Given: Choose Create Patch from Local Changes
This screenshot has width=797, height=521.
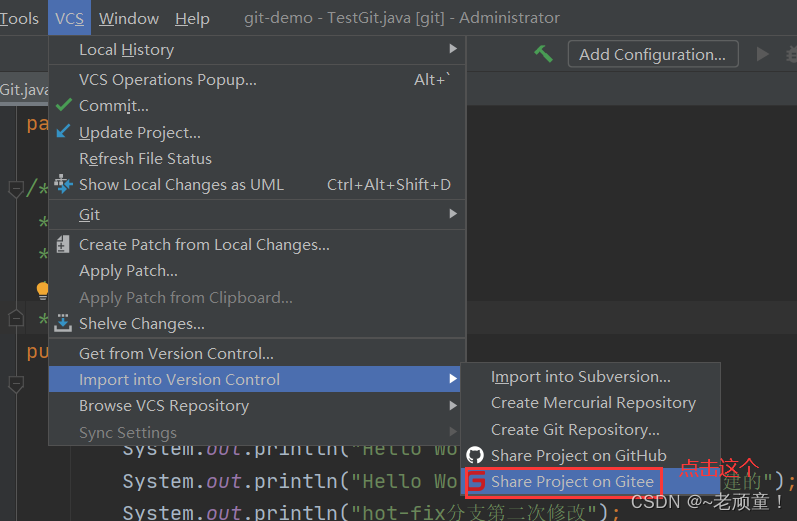Looking at the screenshot, I should click(x=257, y=244).
